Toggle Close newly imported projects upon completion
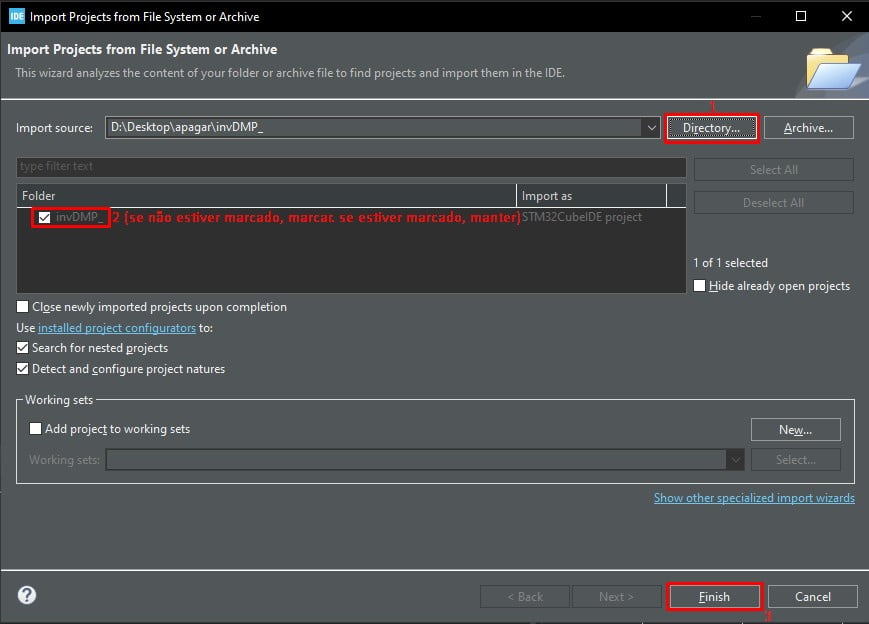Viewport: 869px width, 624px height. tap(22, 306)
